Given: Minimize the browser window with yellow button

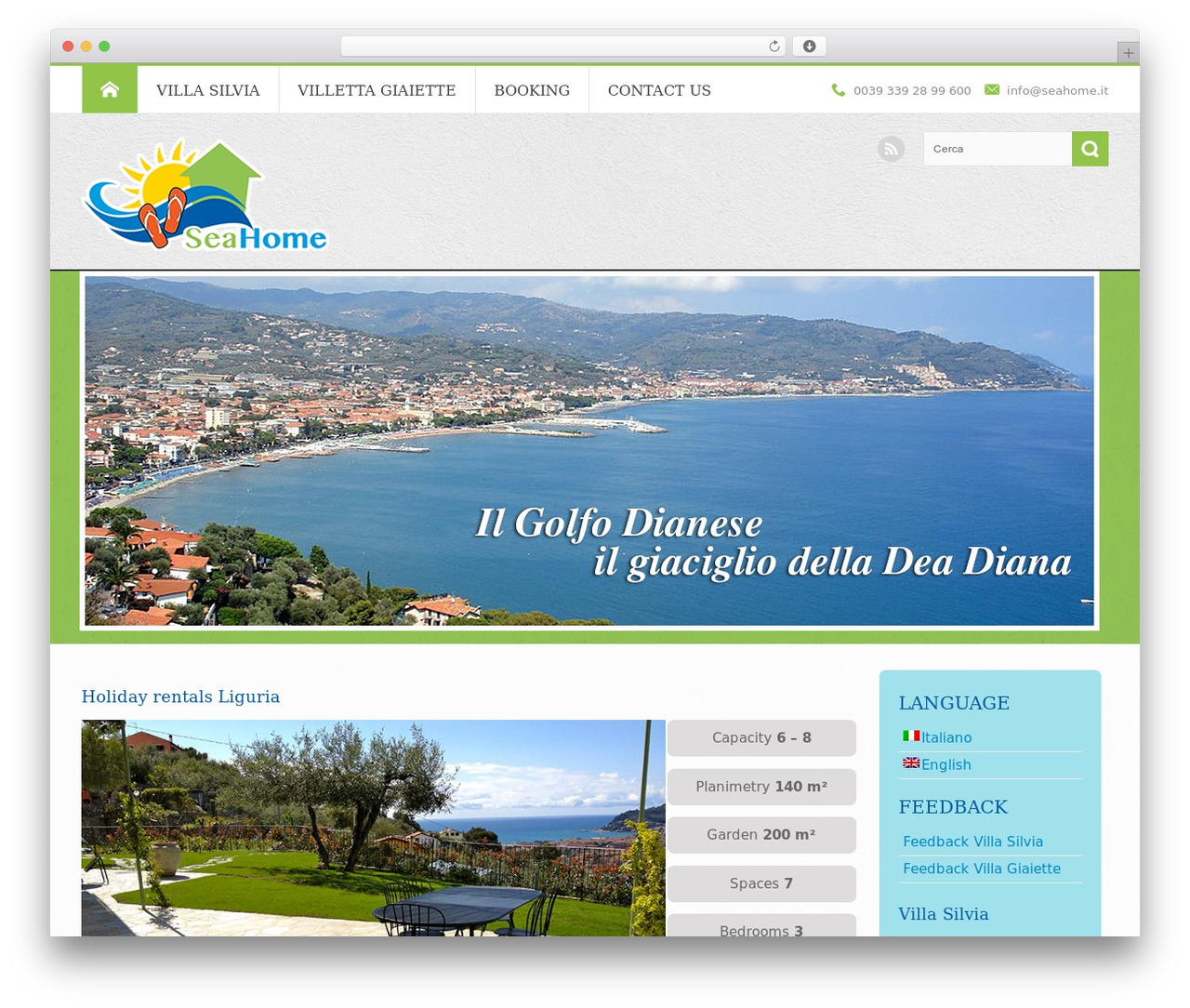Looking at the screenshot, I should click(86, 46).
